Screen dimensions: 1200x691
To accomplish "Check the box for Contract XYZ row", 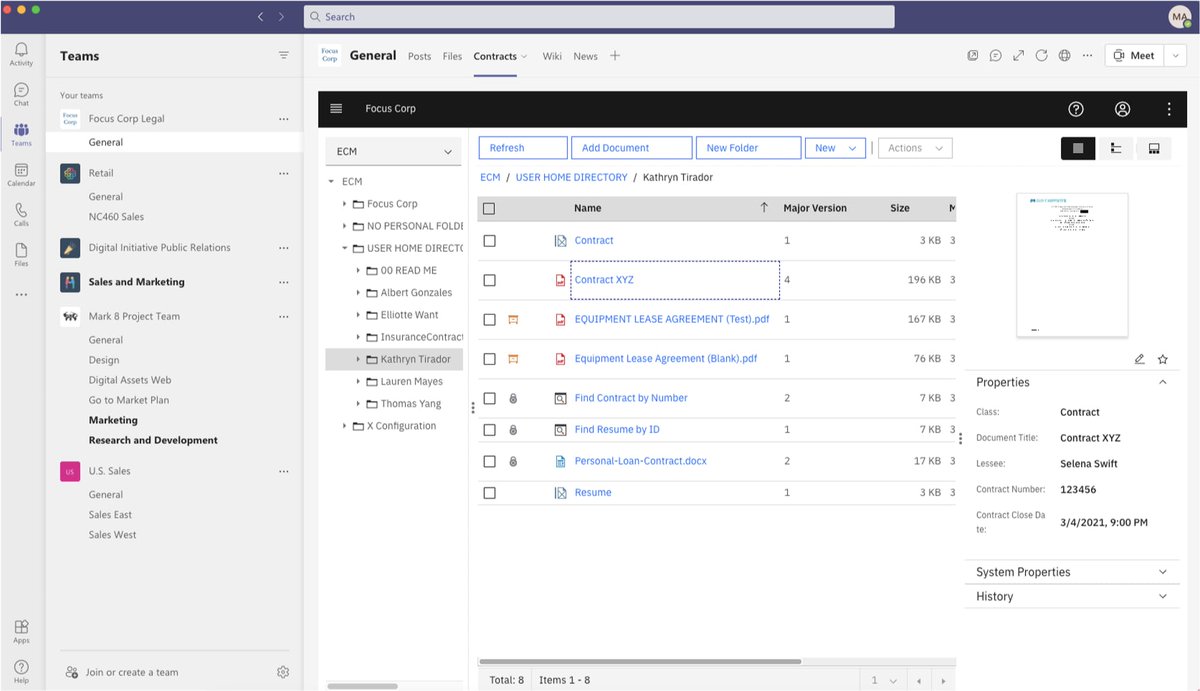I will click(489, 281).
